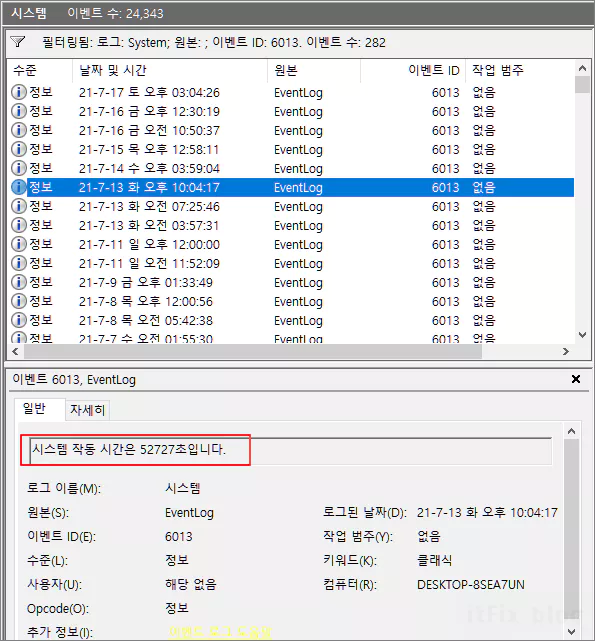This screenshot has height=641, width=595.
Task: Click the filter funnel icon
Action: (18, 42)
